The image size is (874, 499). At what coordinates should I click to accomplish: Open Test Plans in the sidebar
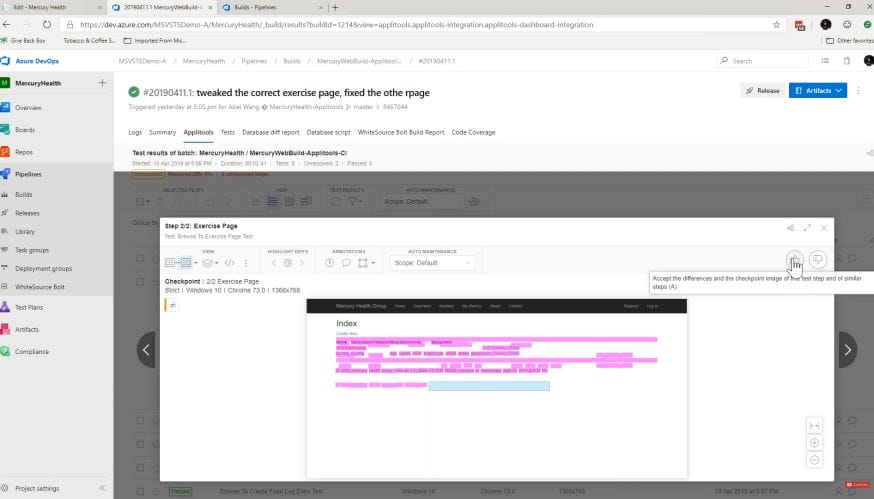(29, 307)
